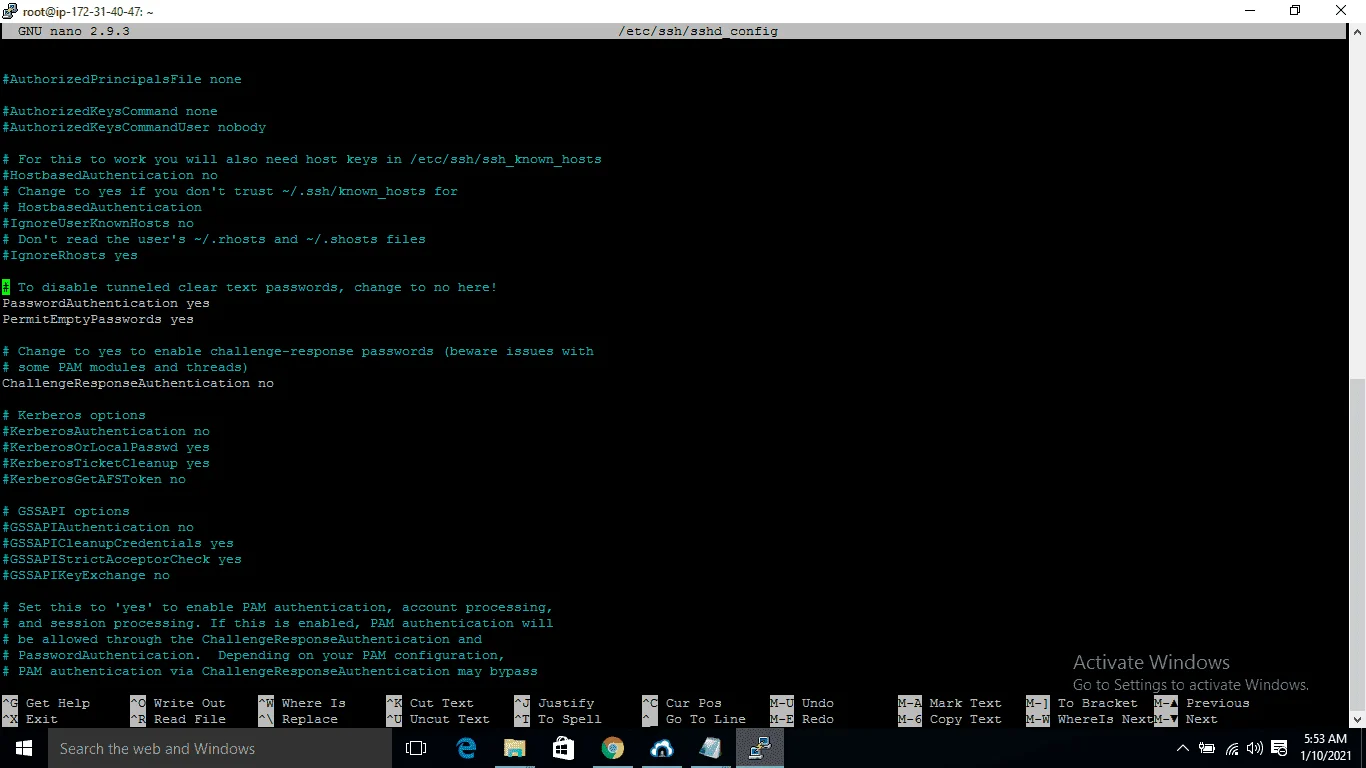This screenshot has width=1366, height=768.
Task: Click the M-A Mark Text shortcut
Action: tap(950, 703)
